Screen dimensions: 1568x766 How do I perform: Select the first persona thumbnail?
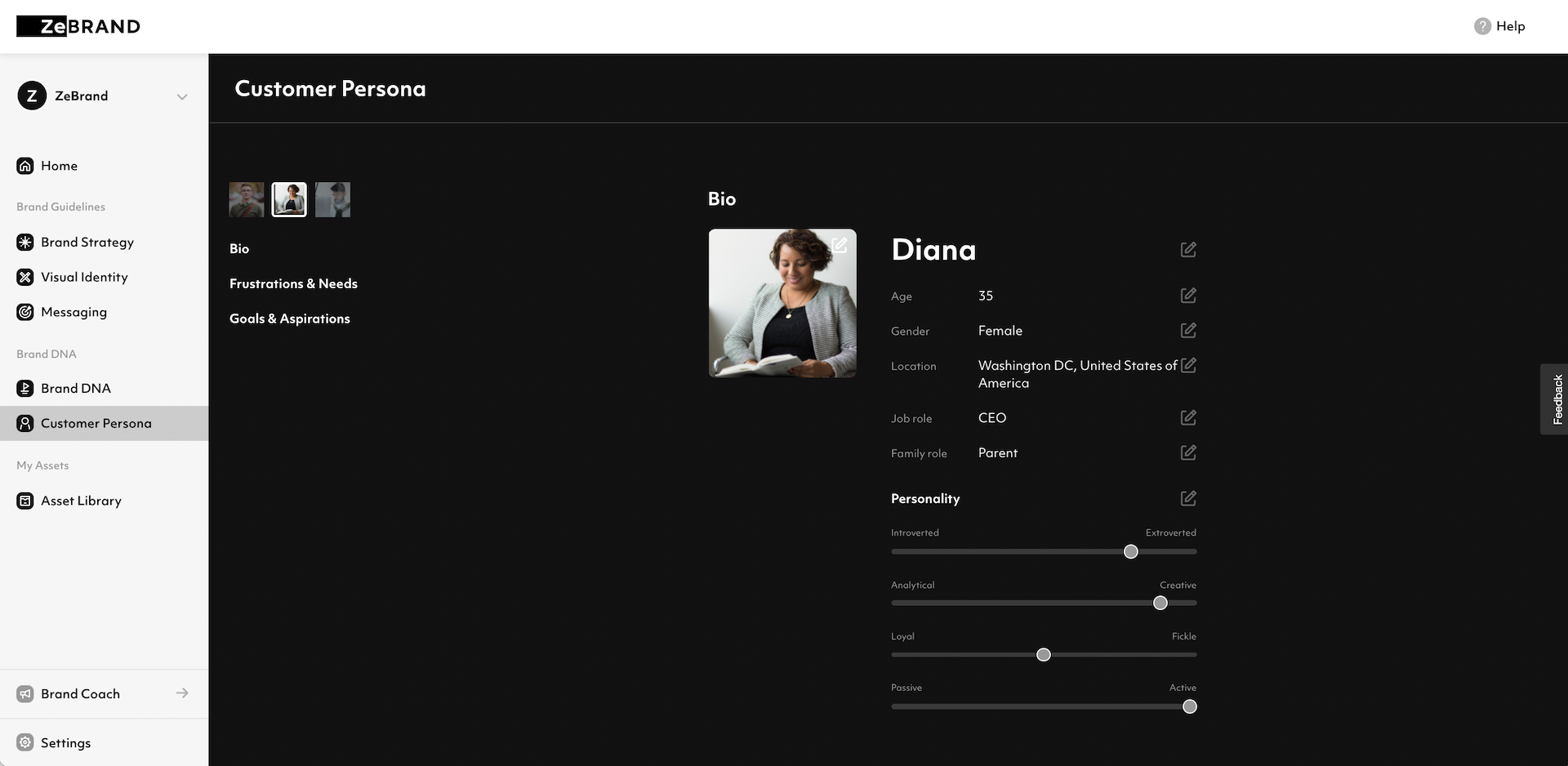click(x=247, y=199)
